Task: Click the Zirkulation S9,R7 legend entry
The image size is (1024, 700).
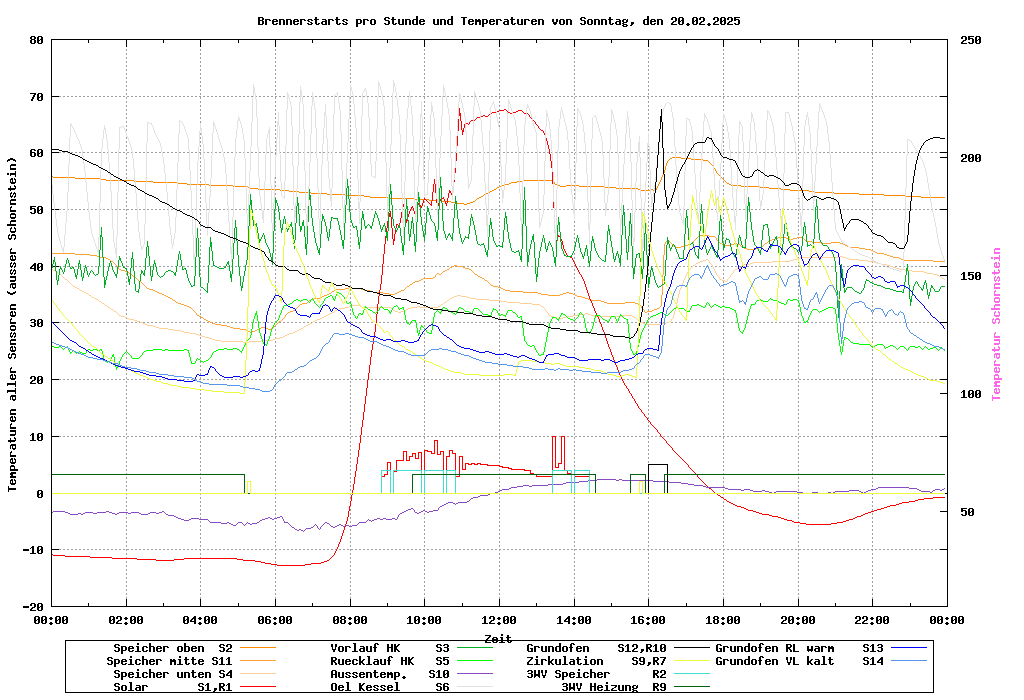Action: pos(596,661)
